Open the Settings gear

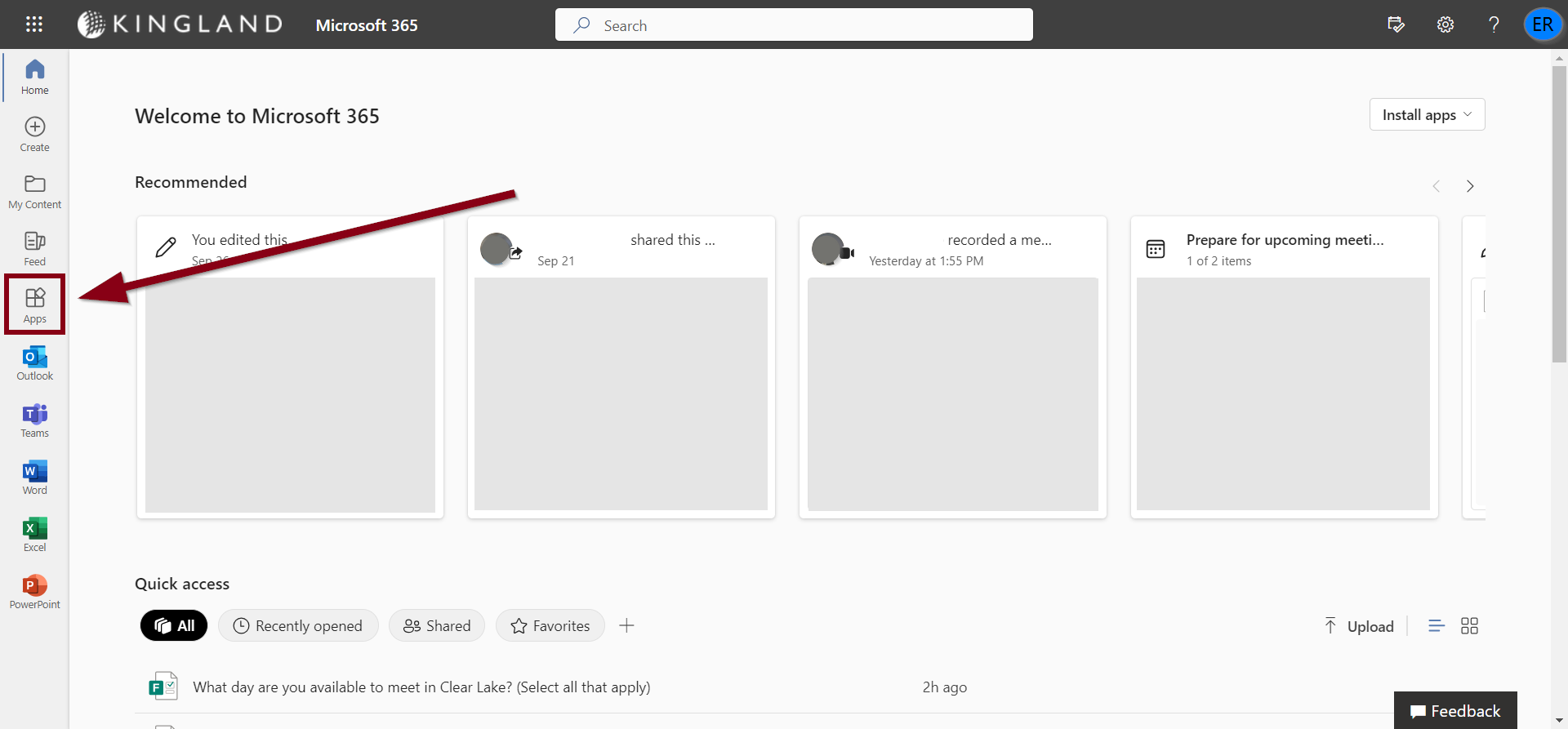(1445, 24)
